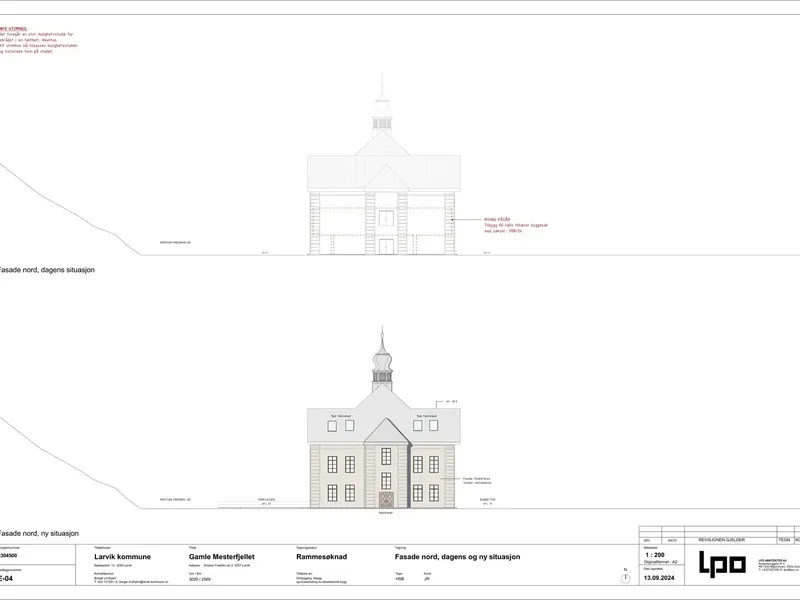Click the 'Larvik kommune' title block text
Viewport: 800px width, 600px height.
[122, 557]
